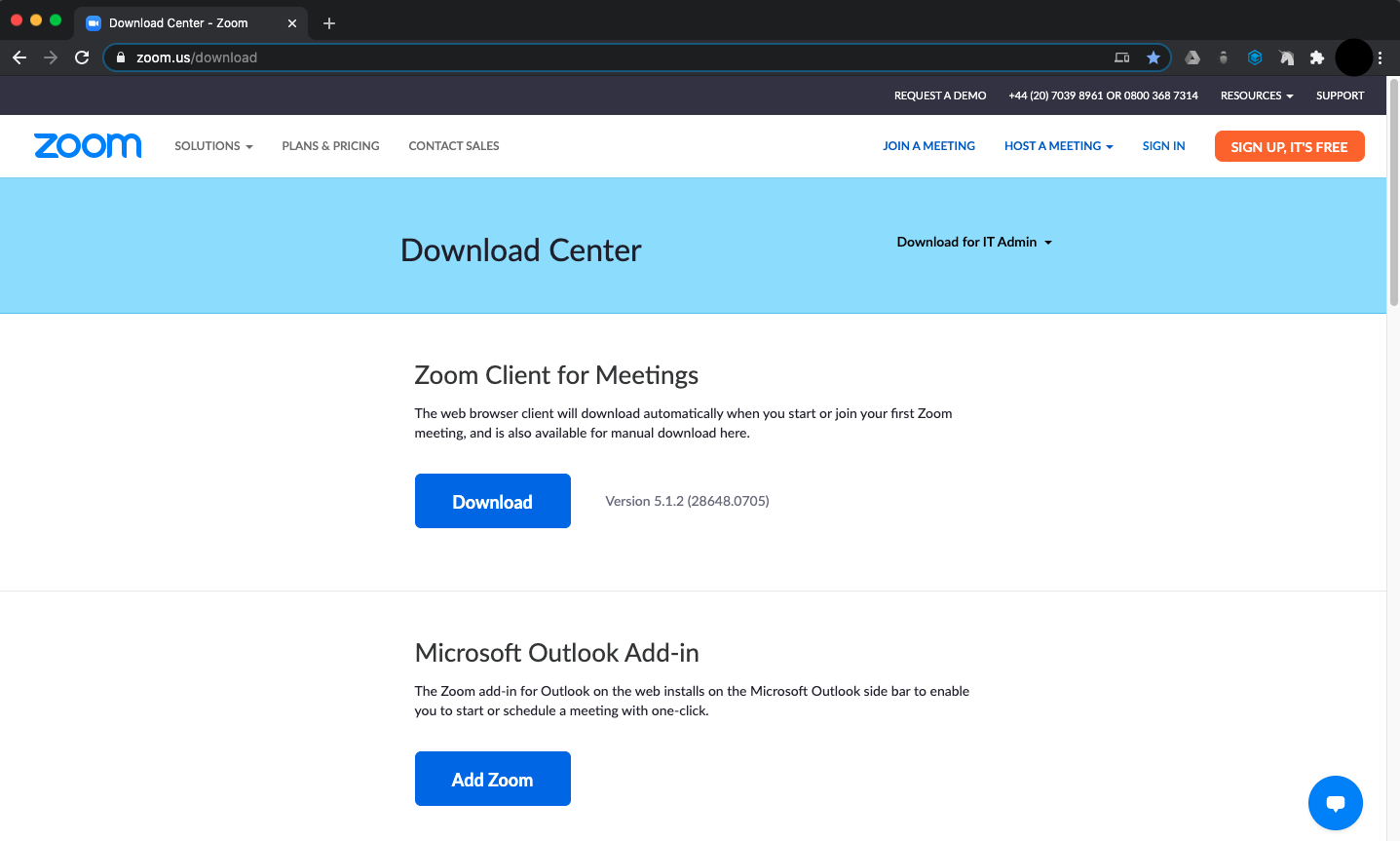The height and width of the screenshot is (841, 1400).
Task: Open the Chrome three-dot menu
Action: [x=1380, y=57]
